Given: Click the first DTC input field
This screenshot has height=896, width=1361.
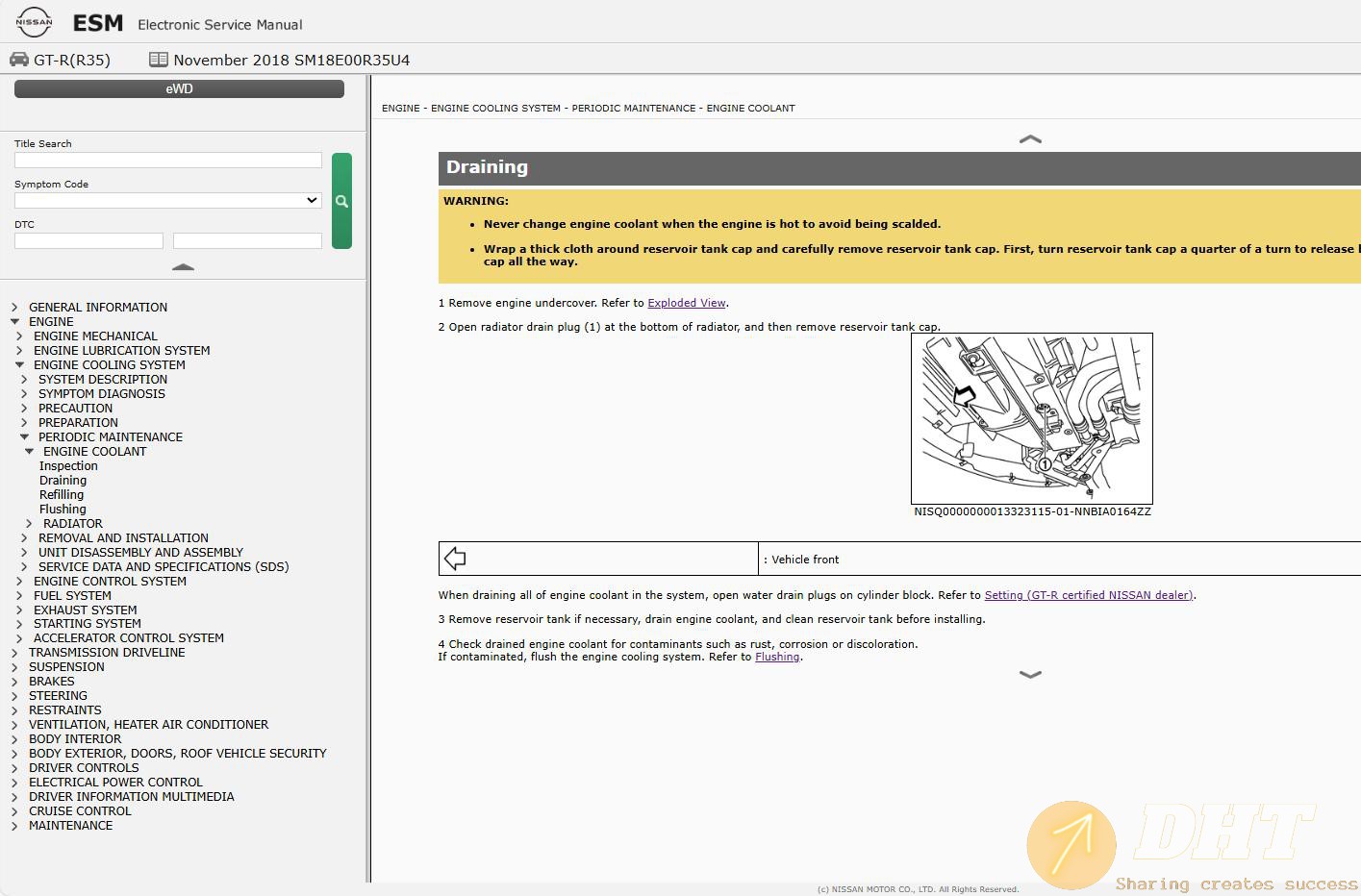Looking at the screenshot, I should 88,240.
